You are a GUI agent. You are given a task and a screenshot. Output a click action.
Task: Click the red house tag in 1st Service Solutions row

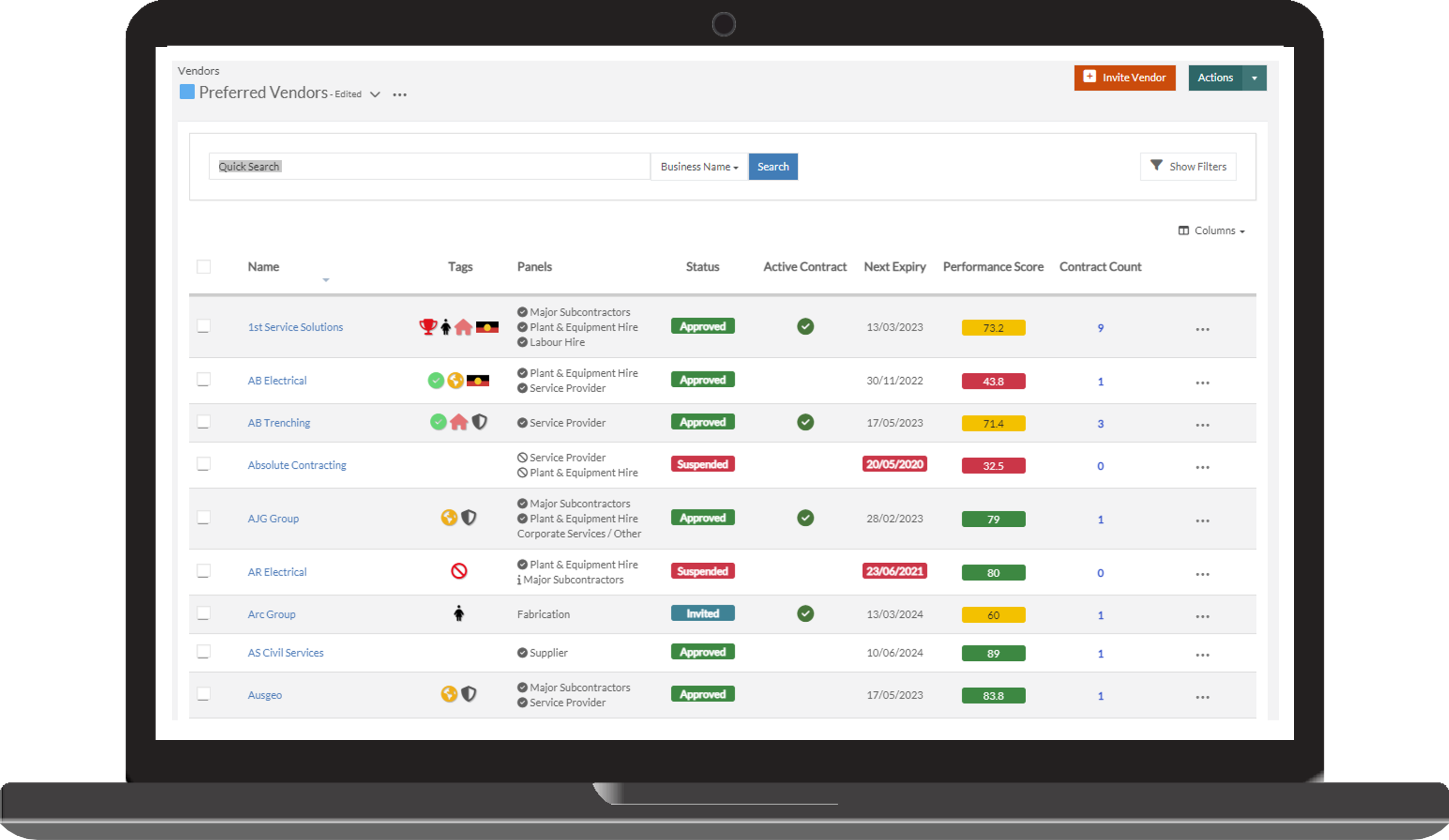(x=463, y=327)
